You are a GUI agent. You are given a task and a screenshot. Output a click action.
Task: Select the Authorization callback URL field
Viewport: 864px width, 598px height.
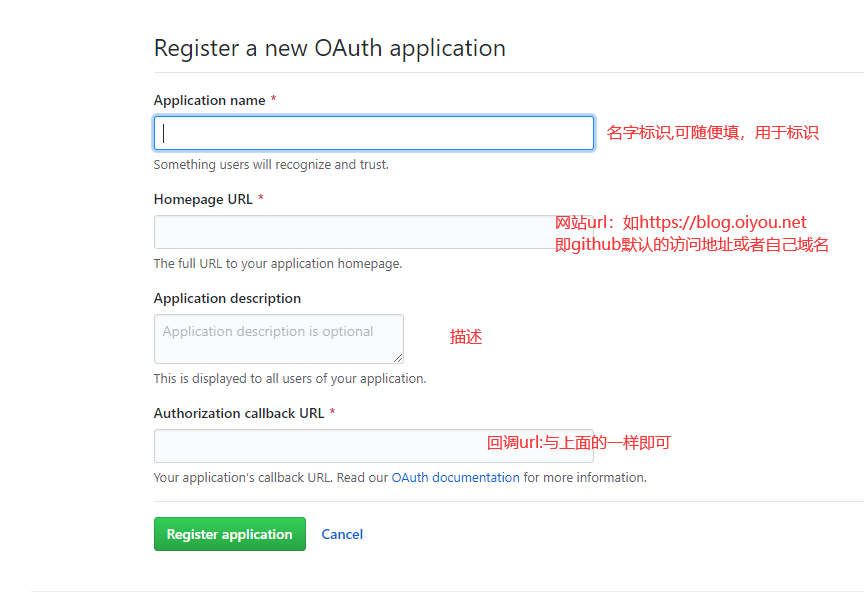point(320,446)
